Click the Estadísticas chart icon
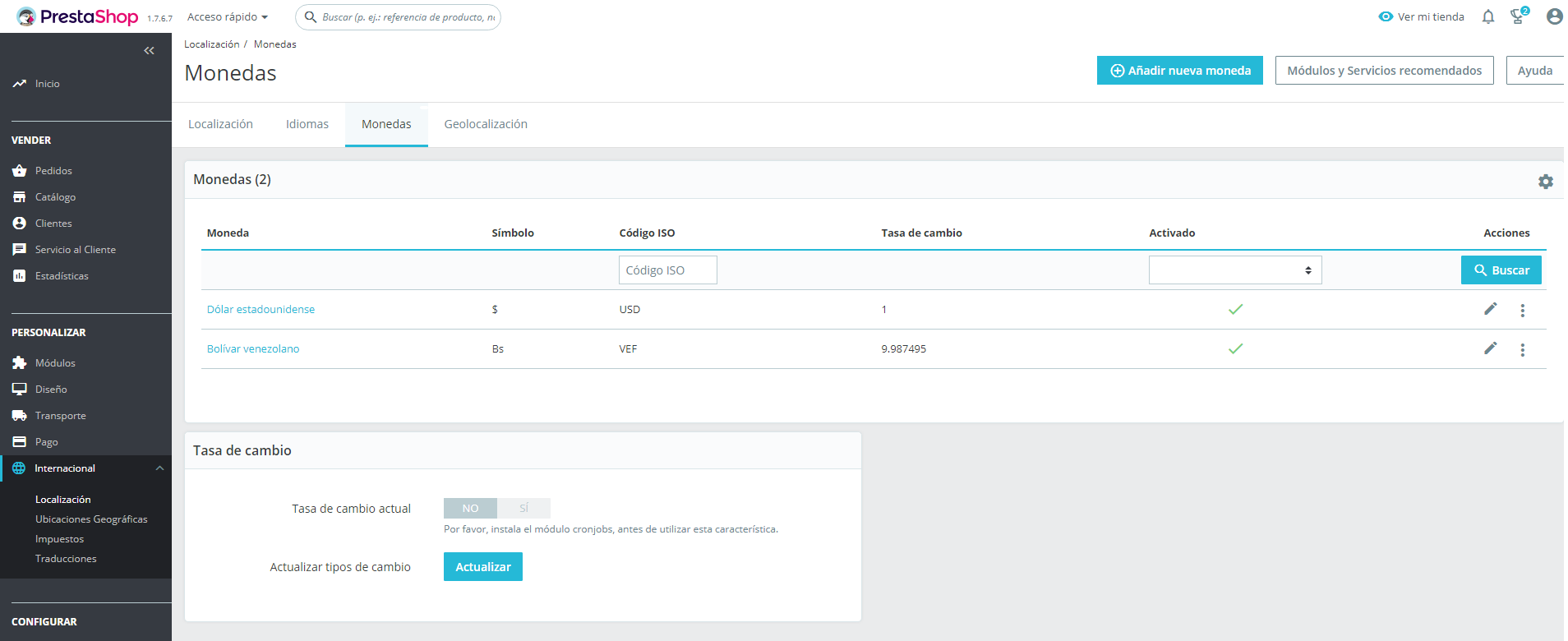The width and height of the screenshot is (1568, 641). coord(20,276)
